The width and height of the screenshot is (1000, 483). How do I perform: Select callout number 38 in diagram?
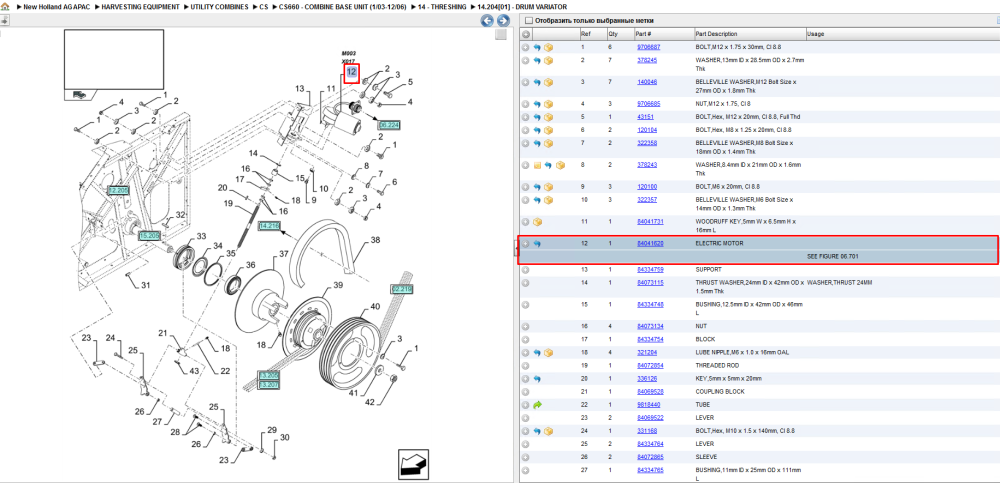tap(375, 241)
